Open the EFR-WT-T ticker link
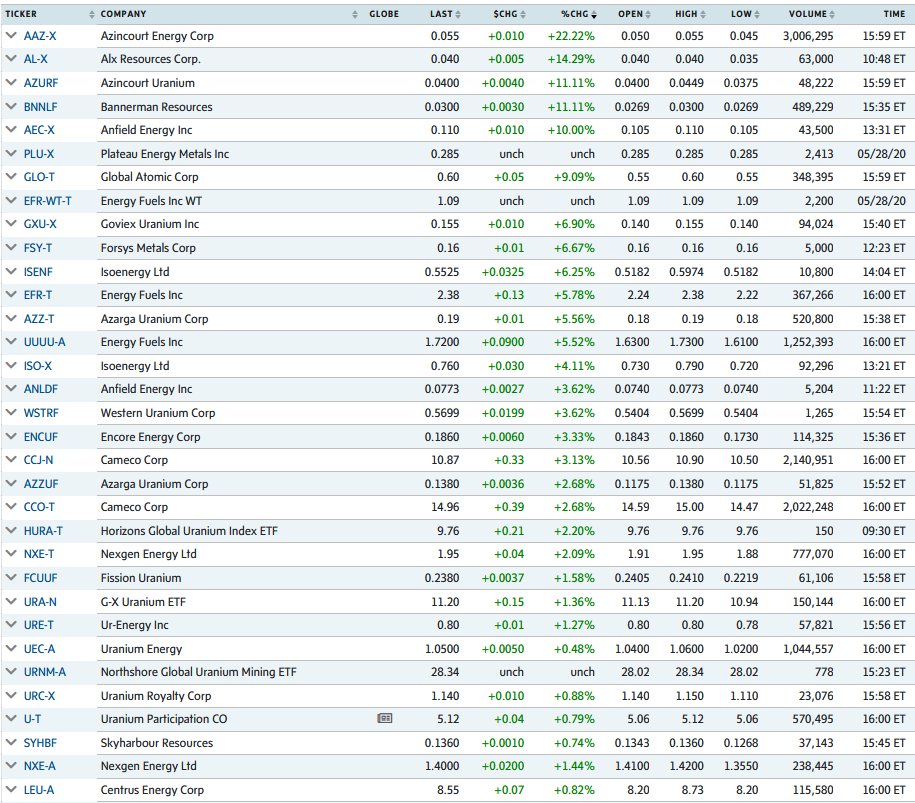The height and width of the screenshot is (803, 915). (47, 201)
